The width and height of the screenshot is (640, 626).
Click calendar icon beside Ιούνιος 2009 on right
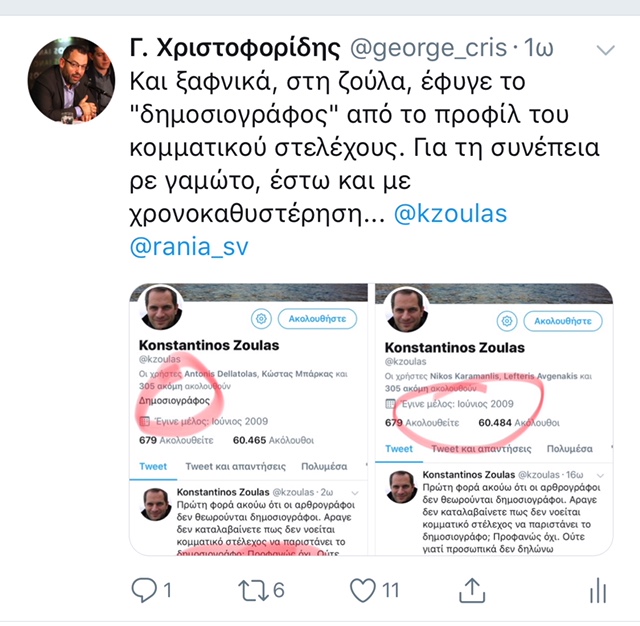[x=390, y=404]
